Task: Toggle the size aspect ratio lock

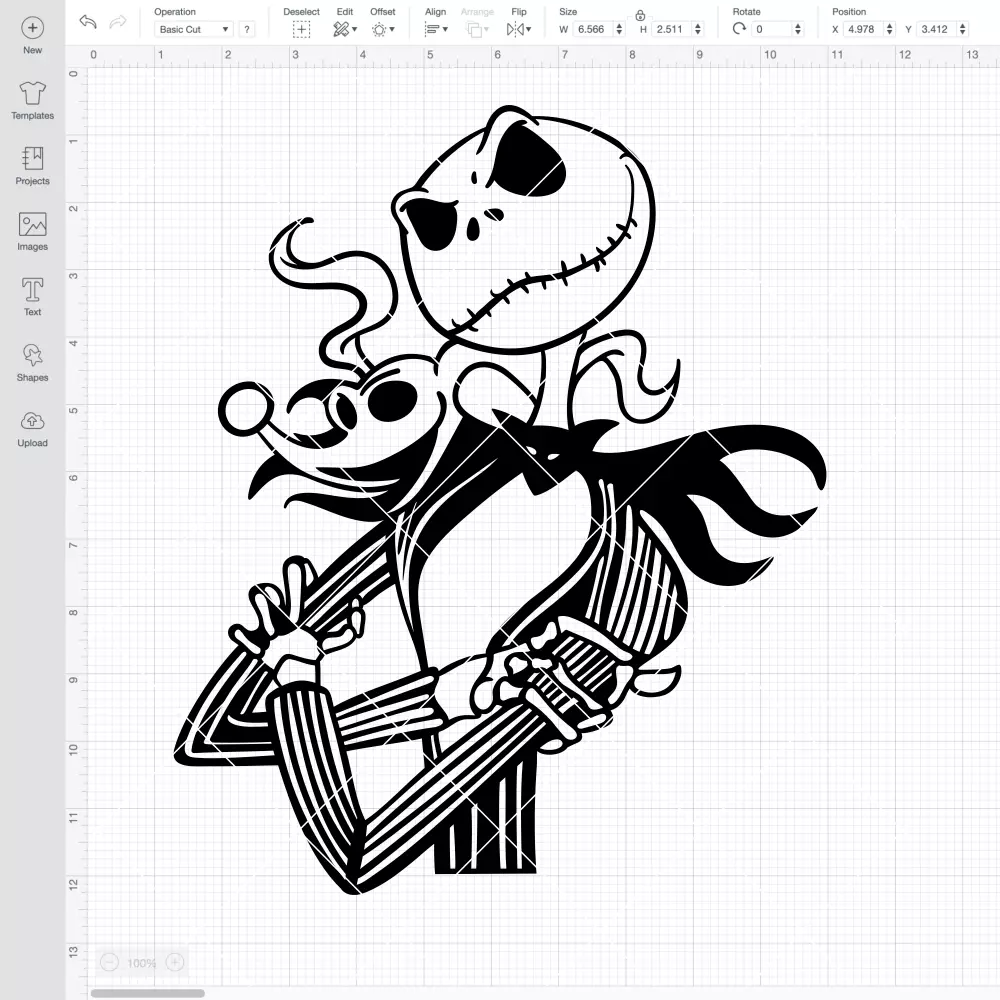Action: [640, 15]
